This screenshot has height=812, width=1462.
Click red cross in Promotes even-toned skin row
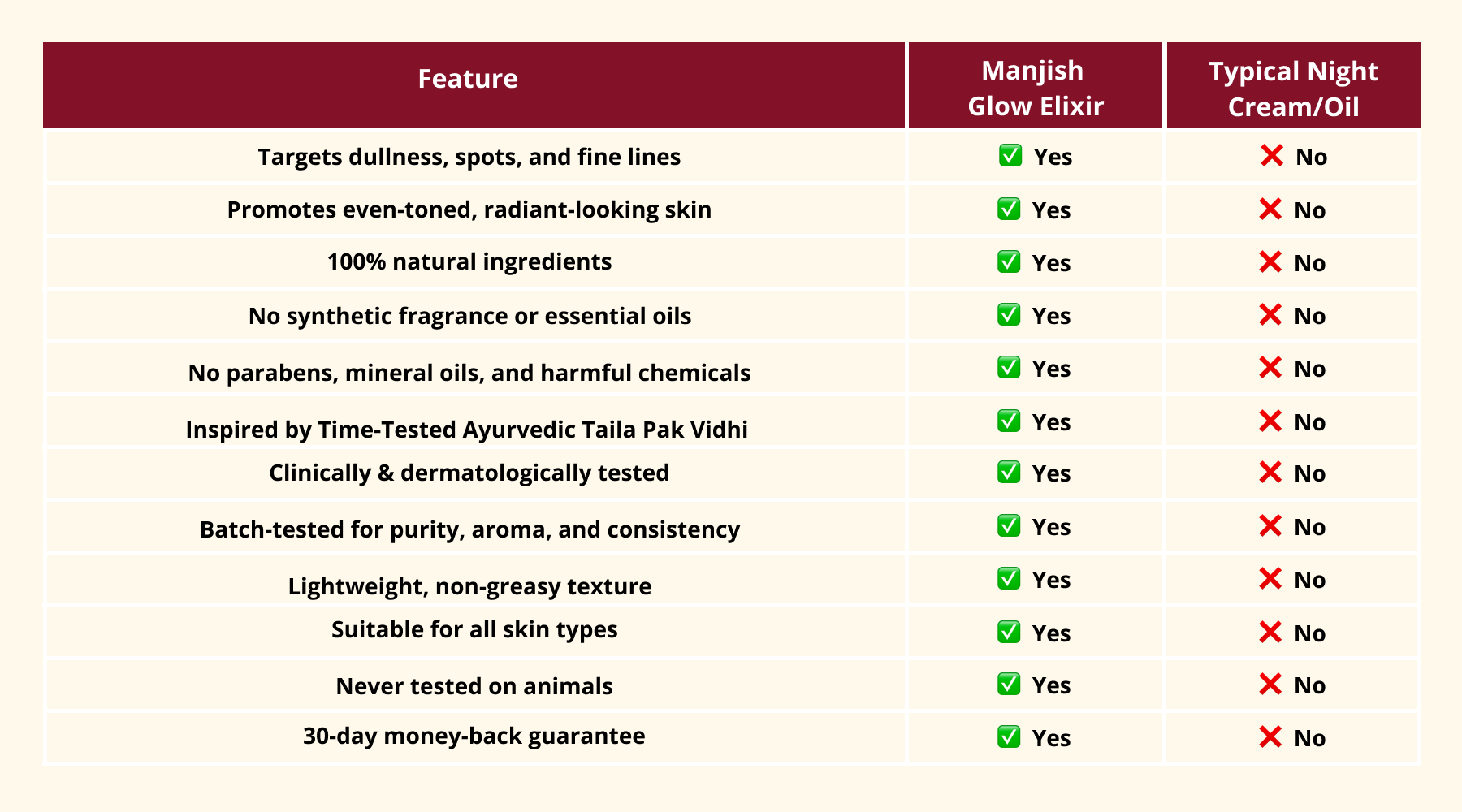click(1270, 209)
